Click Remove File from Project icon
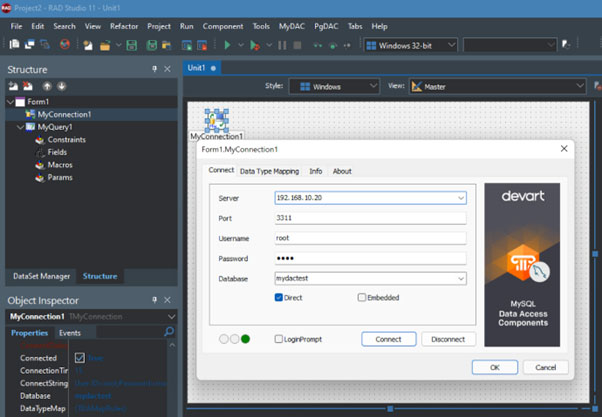This screenshot has width=602, height=417. 202,45
